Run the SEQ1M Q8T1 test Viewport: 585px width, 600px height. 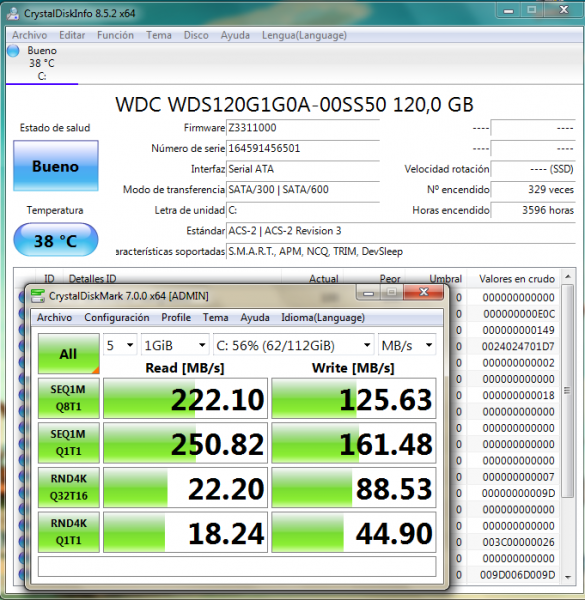[x=68, y=398]
